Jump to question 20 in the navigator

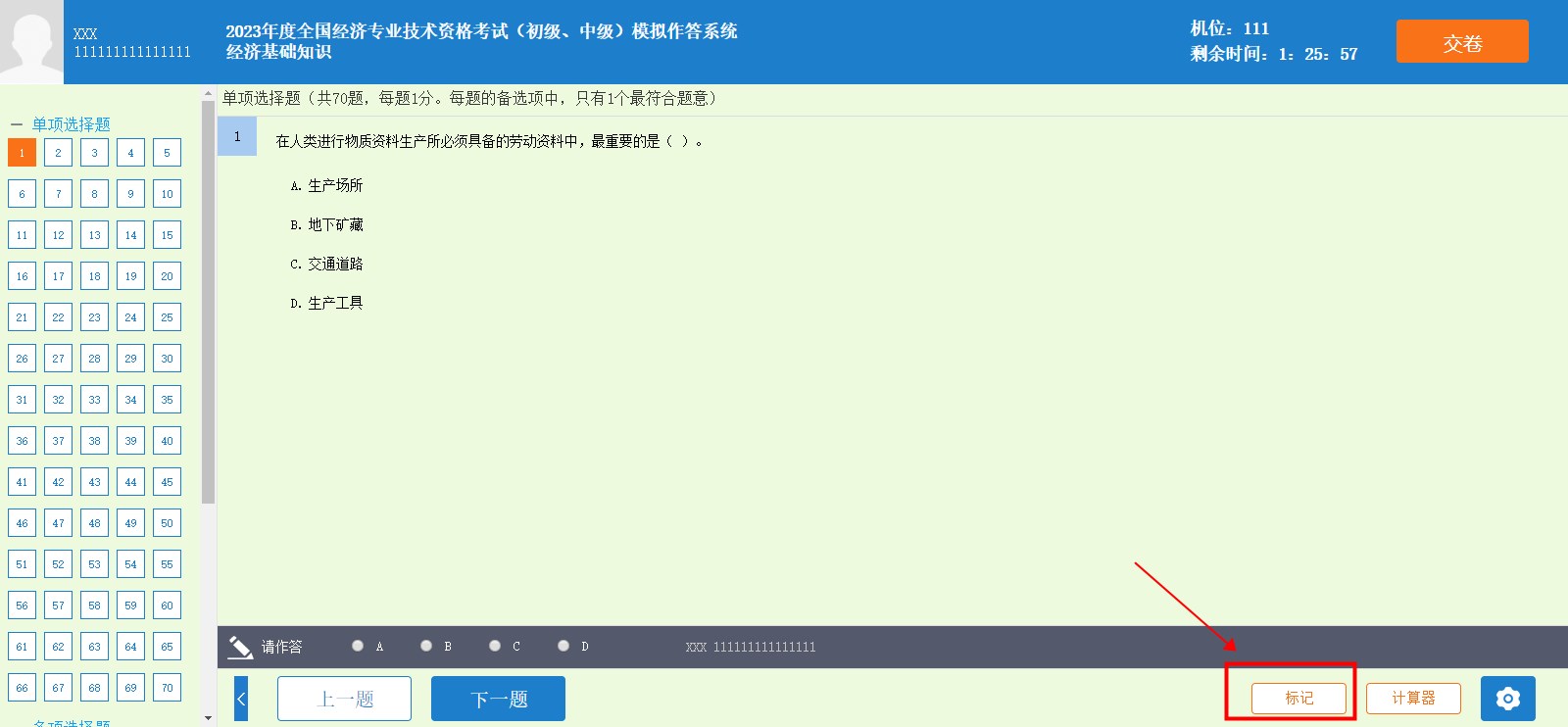[x=167, y=276]
